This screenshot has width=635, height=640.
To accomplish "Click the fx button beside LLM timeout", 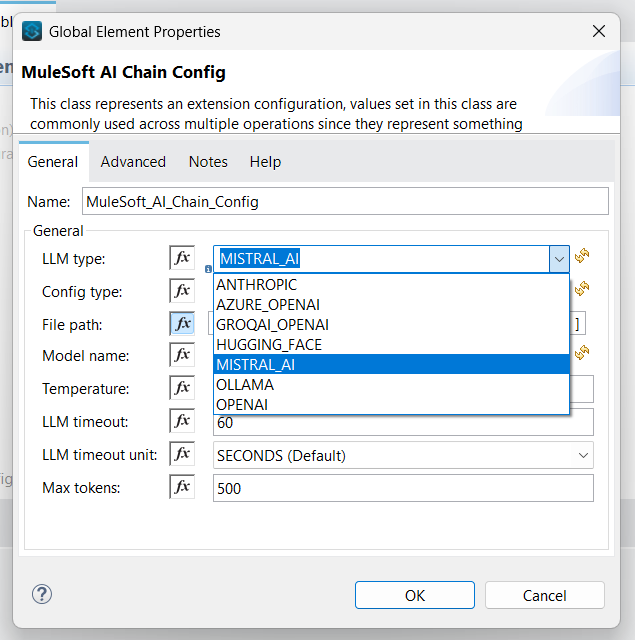I will click(182, 420).
